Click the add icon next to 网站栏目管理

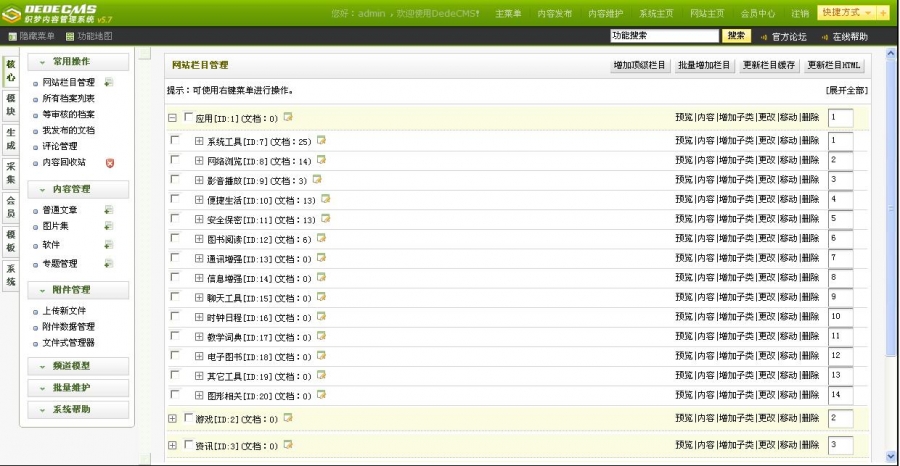109,82
